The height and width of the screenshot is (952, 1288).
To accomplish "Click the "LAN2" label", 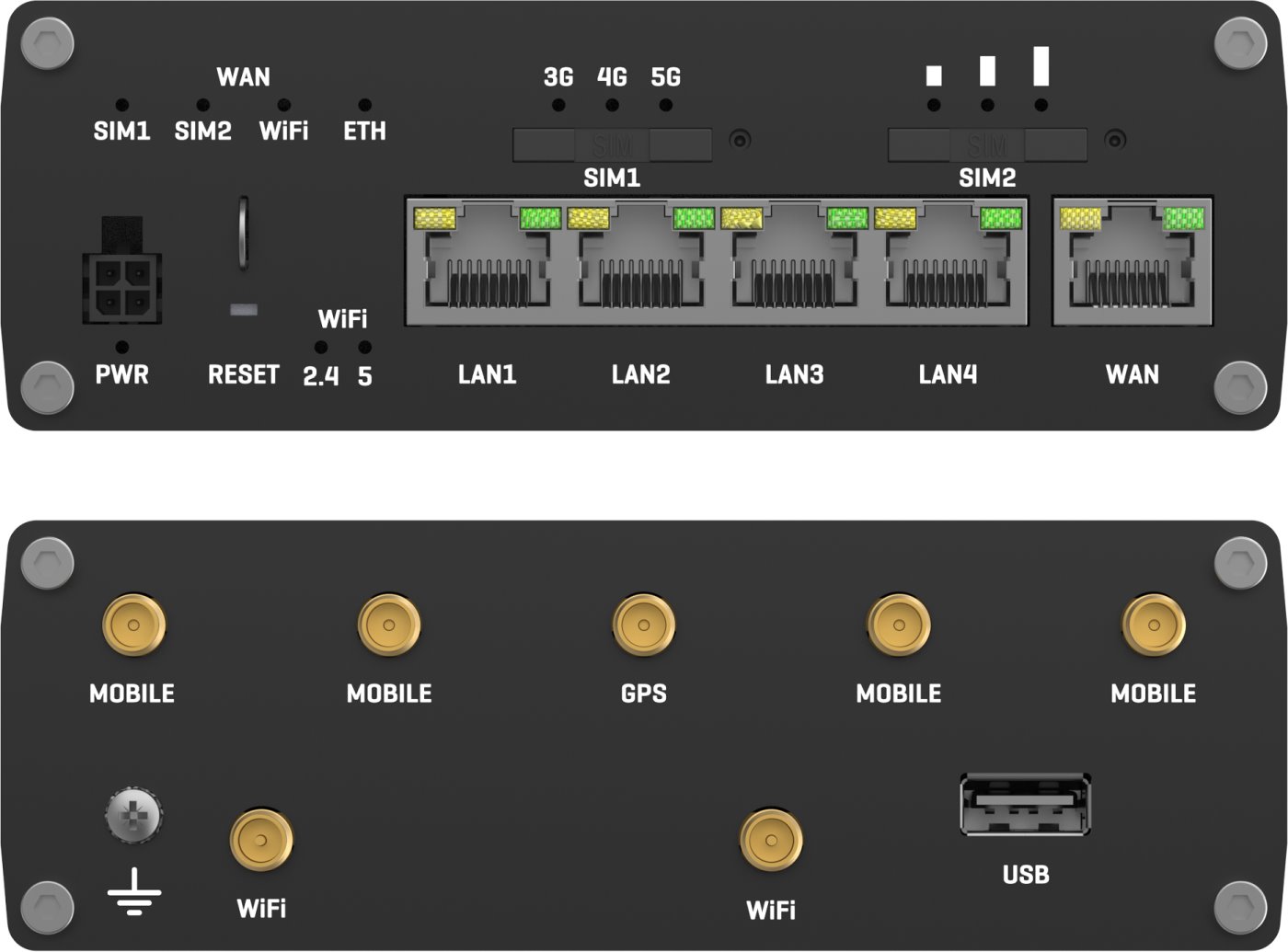I will pos(640,374).
